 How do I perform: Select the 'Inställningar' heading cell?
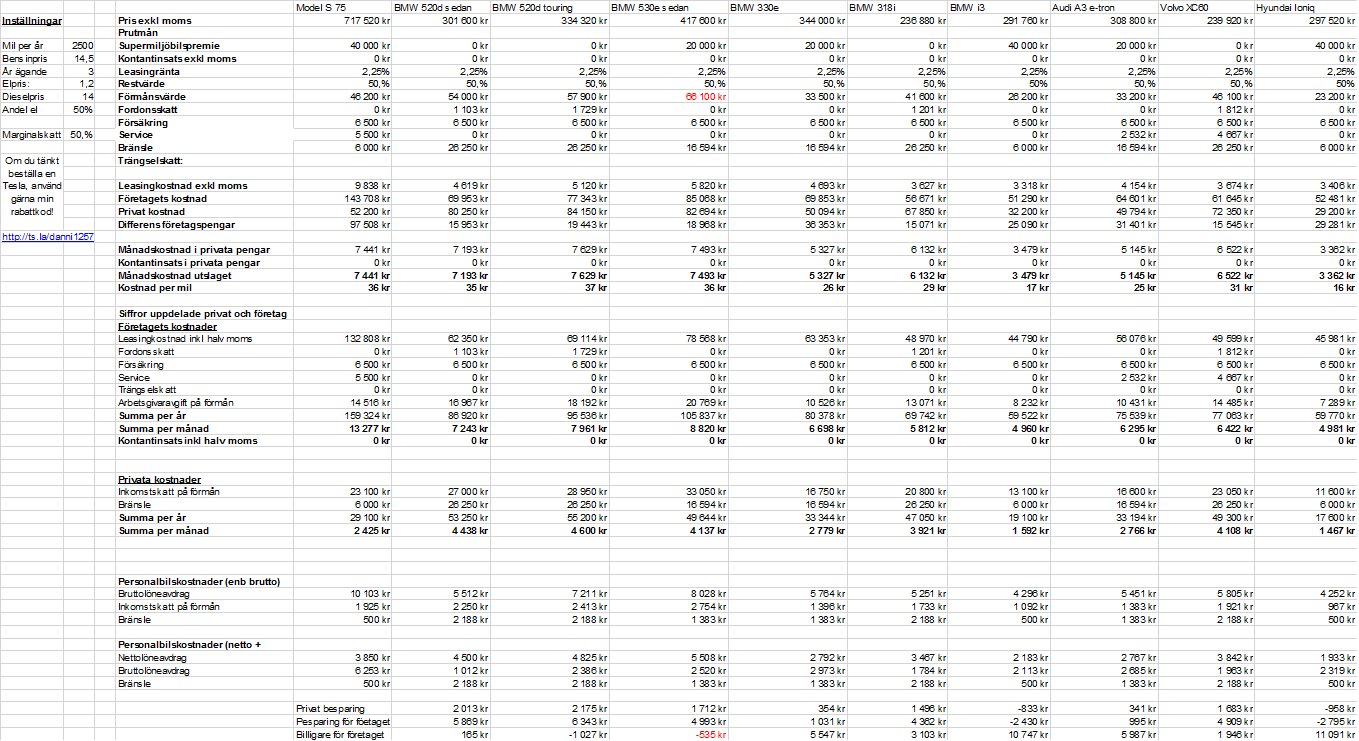point(30,21)
